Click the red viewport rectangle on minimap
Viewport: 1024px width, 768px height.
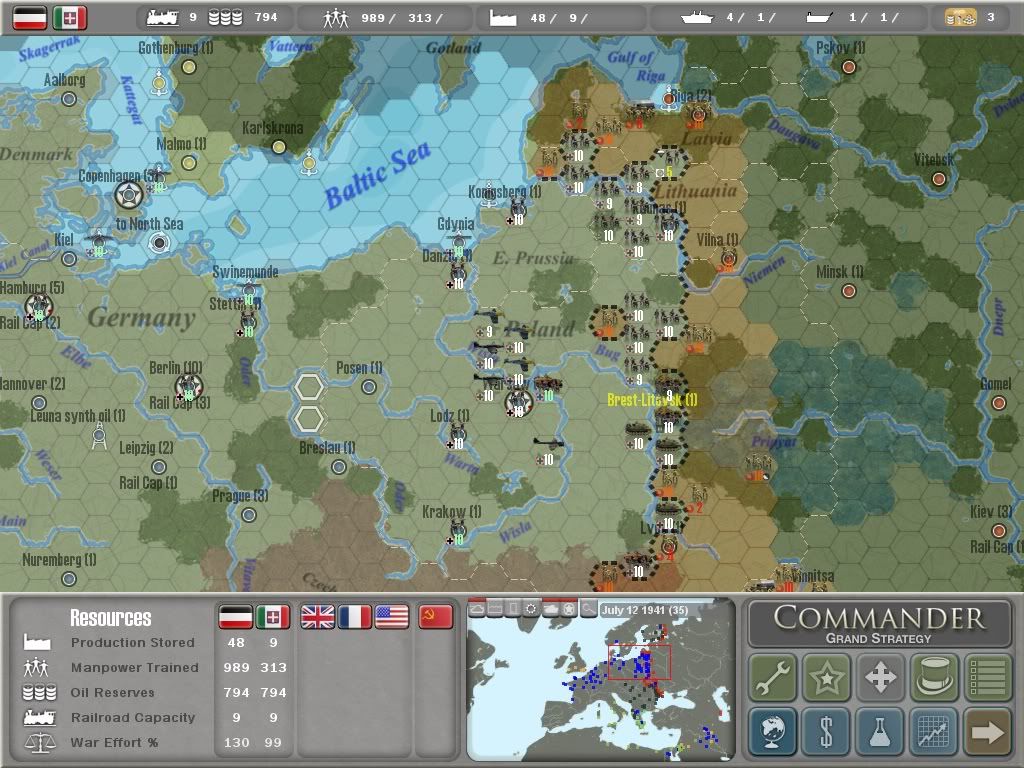(639, 662)
